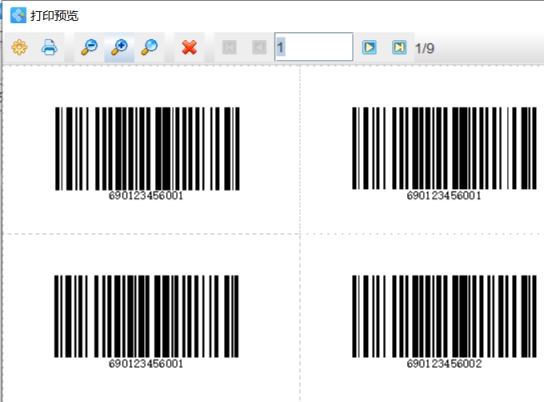Jump to the last page

[x=399, y=48]
